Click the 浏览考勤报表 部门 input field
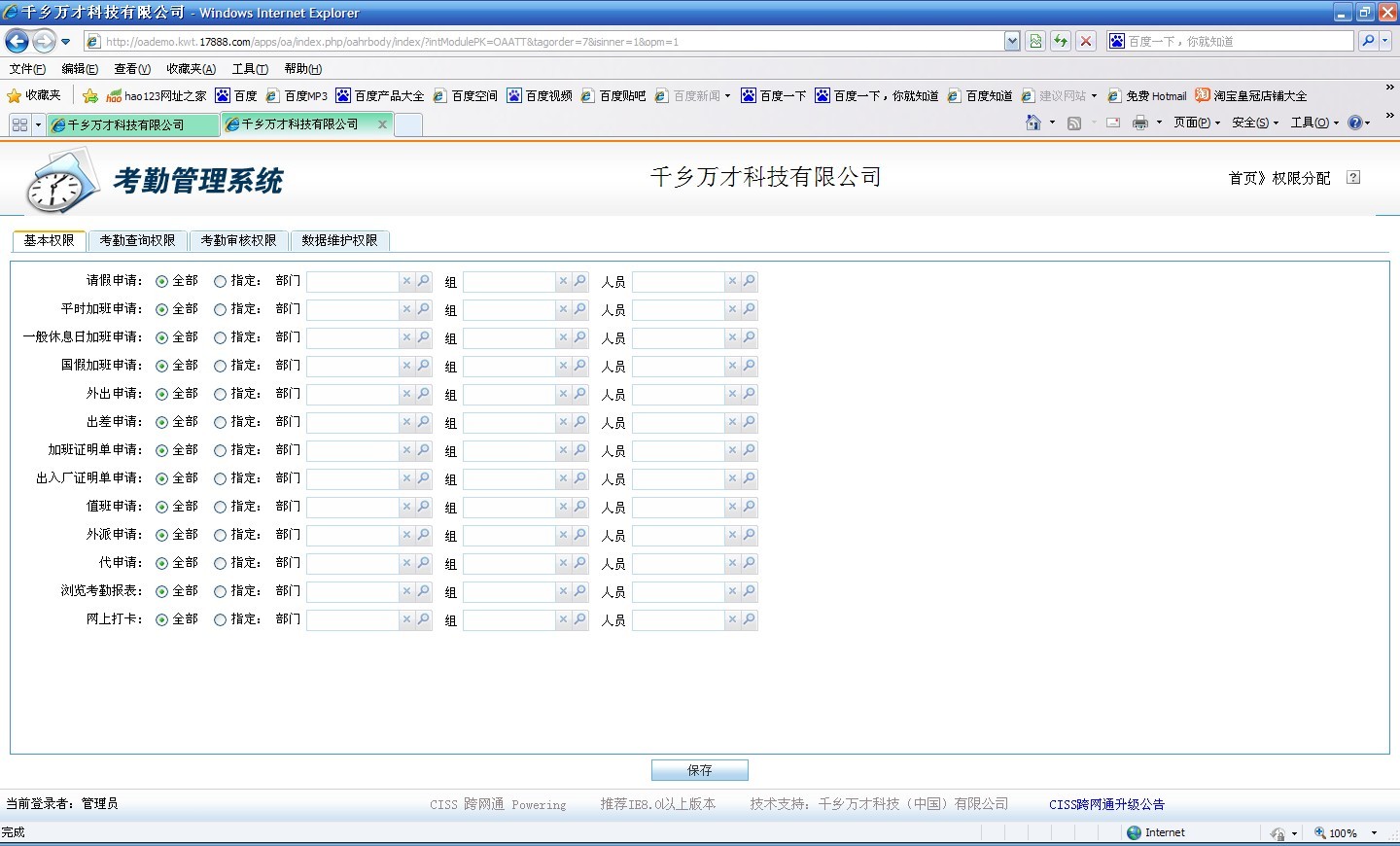This screenshot has width=1400, height=846. tap(352, 591)
